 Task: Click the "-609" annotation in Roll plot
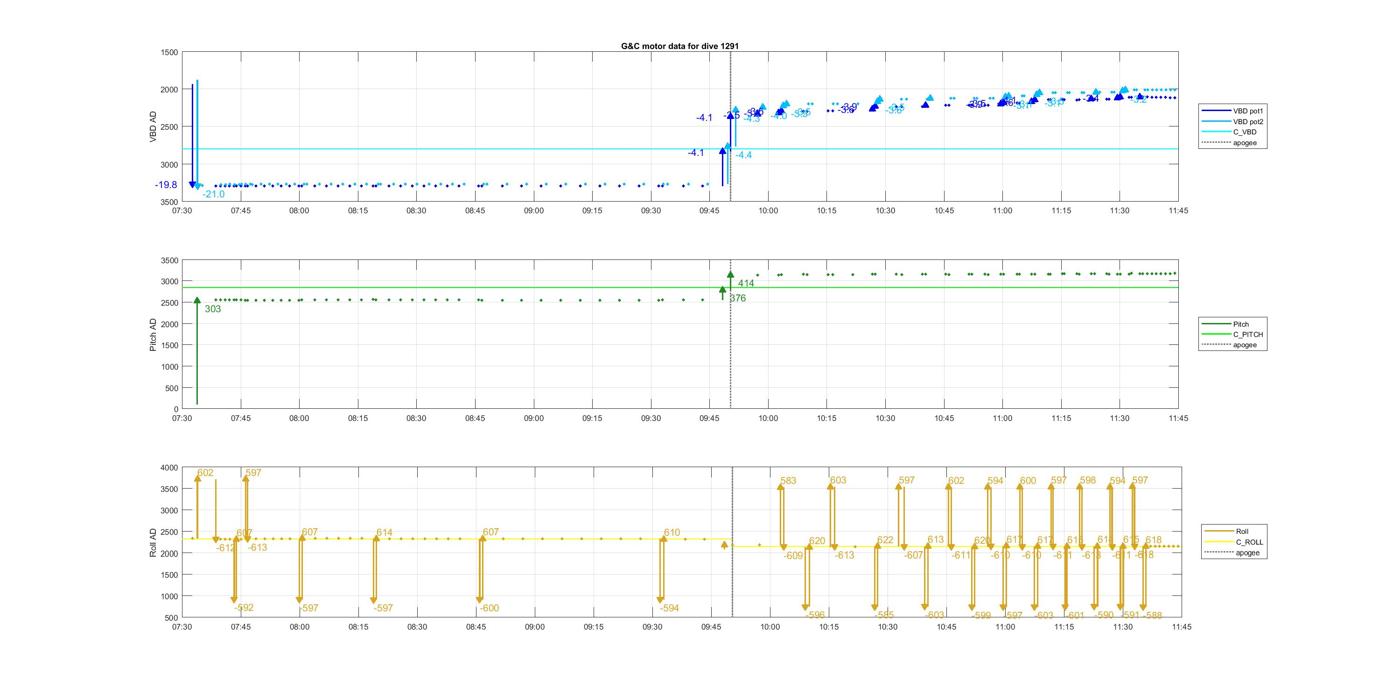tap(794, 555)
